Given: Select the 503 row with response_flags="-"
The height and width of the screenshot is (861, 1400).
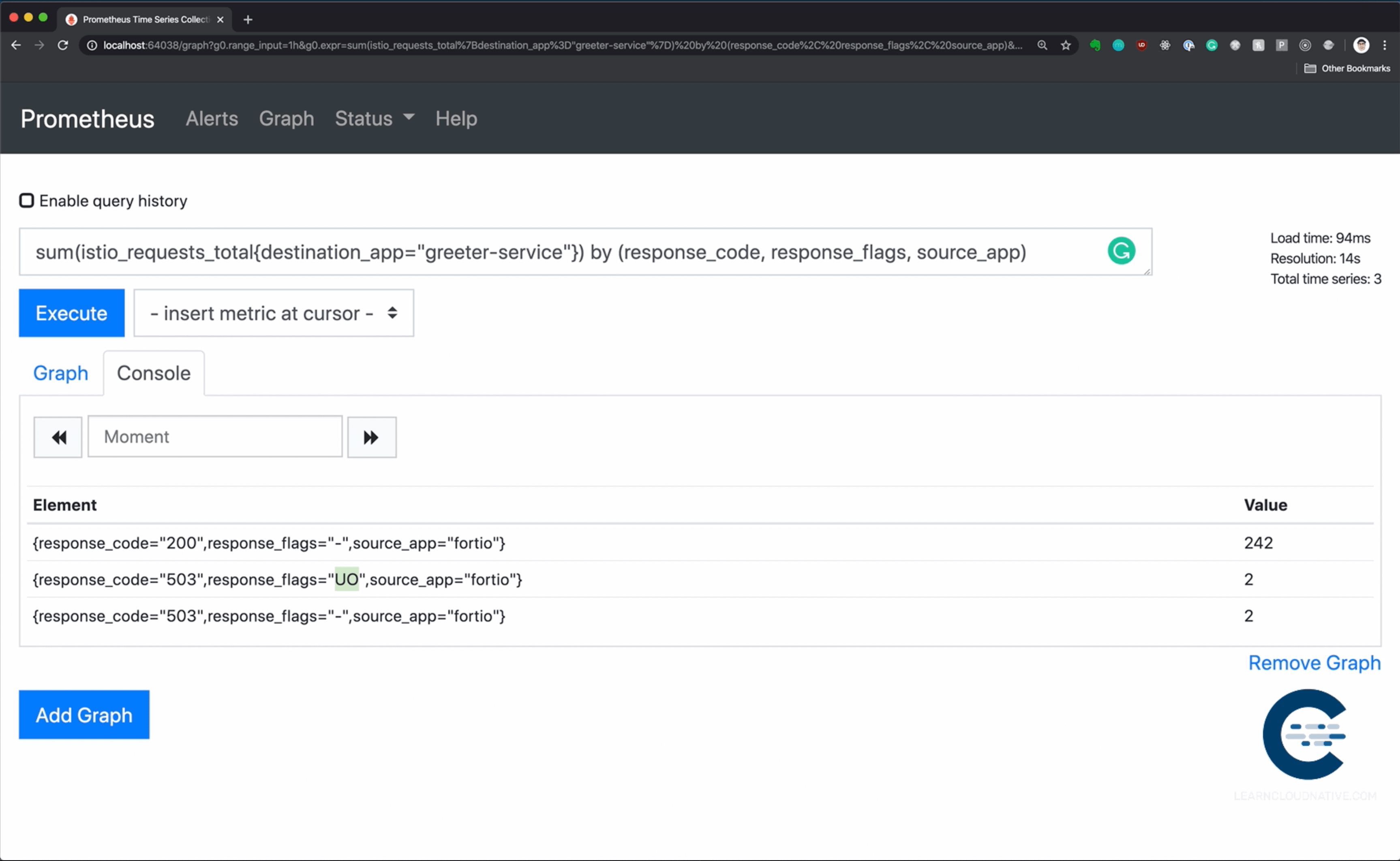Looking at the screenshot, I should [x=700, y=616].
